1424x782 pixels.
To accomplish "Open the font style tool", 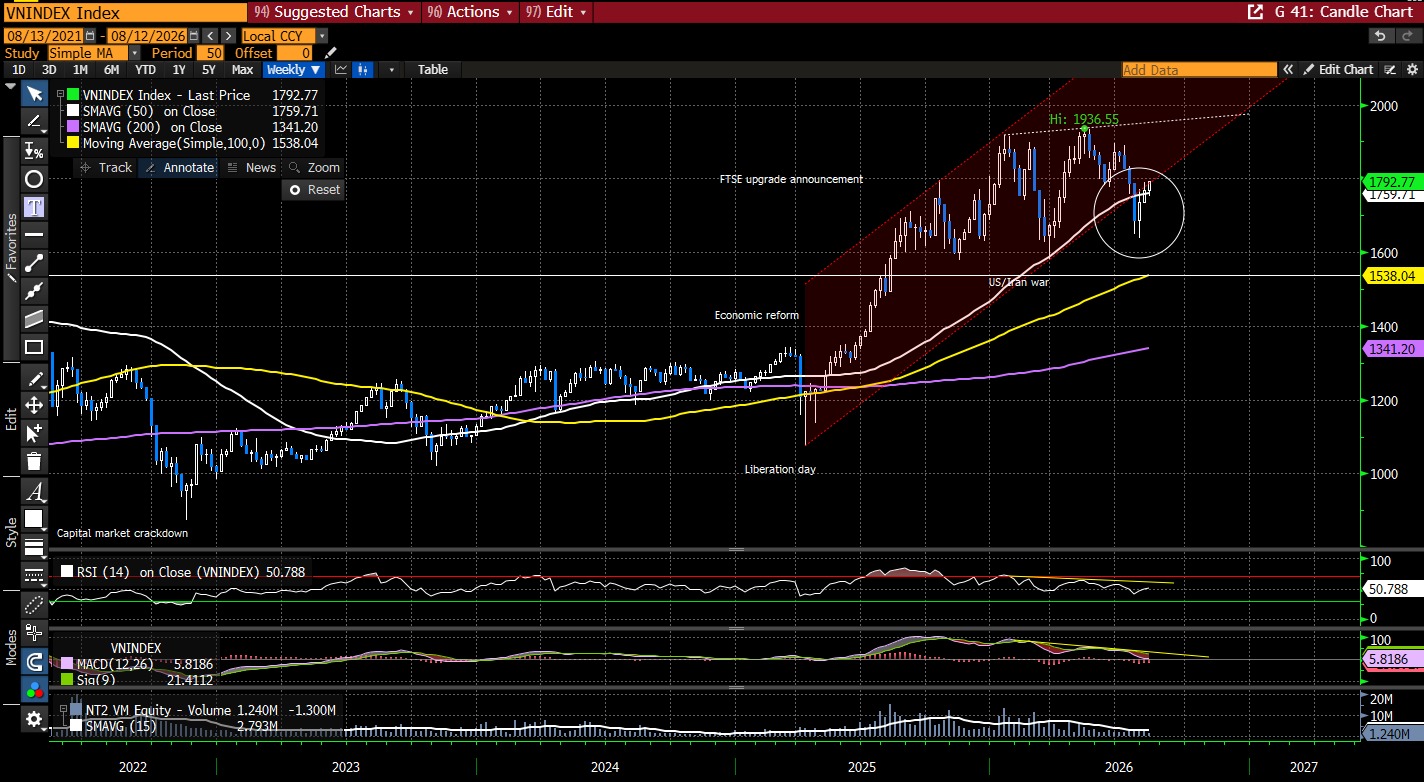I will [x=34, y=492].
